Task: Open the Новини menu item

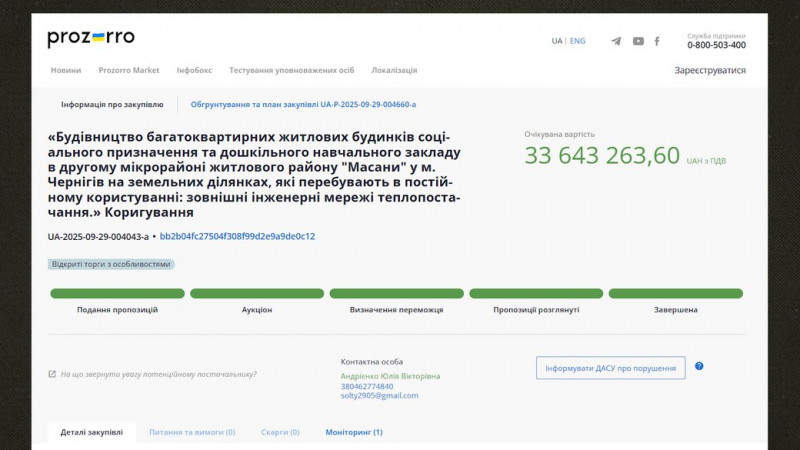Action: pyautogui.click(x=66, y=70)
